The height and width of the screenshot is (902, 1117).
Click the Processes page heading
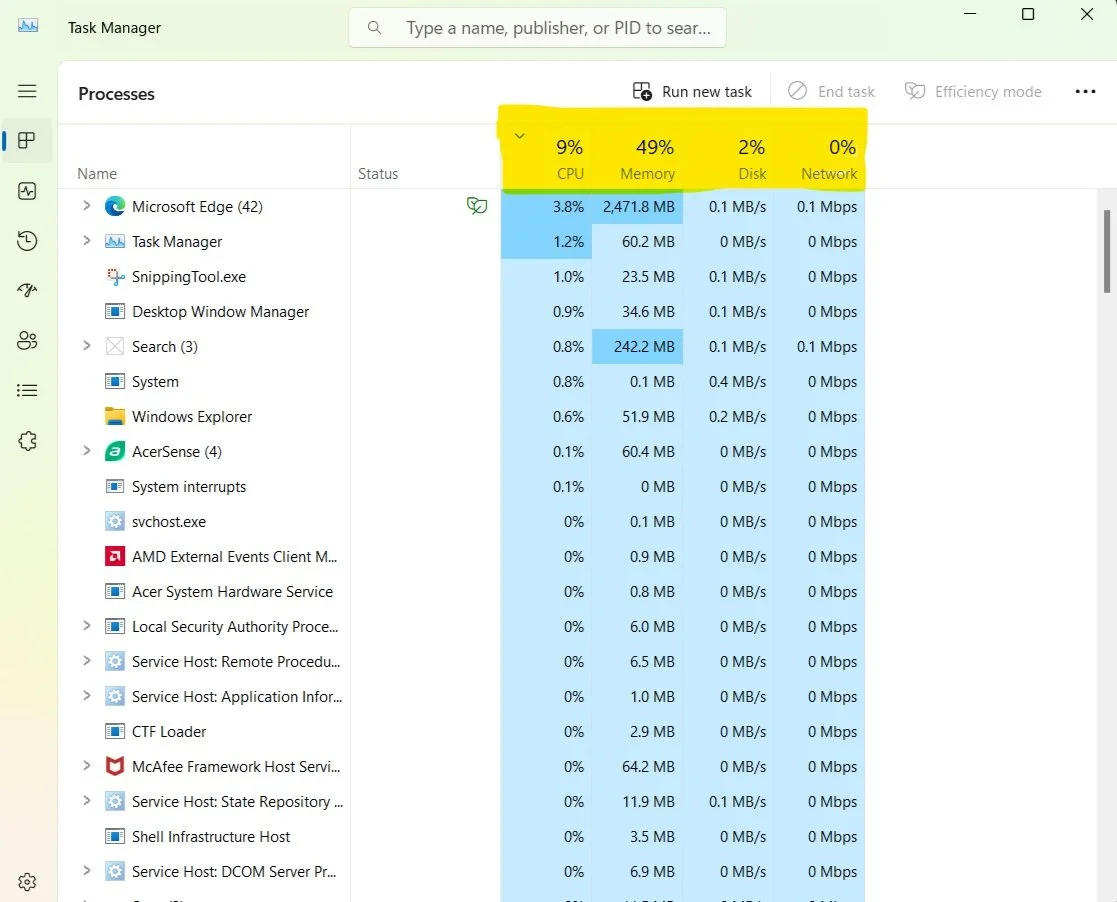(116, 94)
